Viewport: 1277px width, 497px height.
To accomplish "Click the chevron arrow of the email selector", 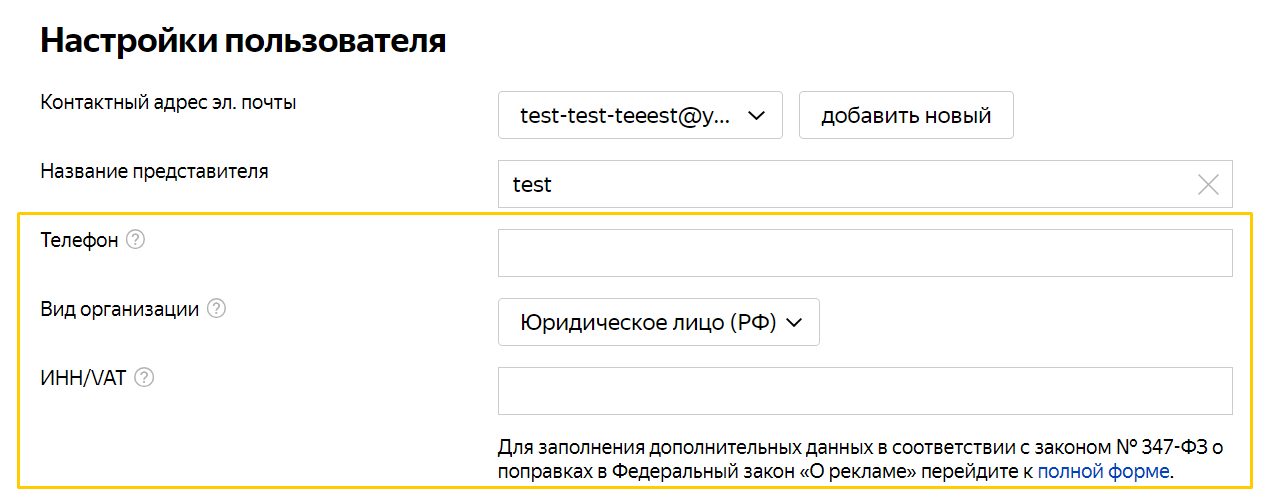I will [756, 116].
